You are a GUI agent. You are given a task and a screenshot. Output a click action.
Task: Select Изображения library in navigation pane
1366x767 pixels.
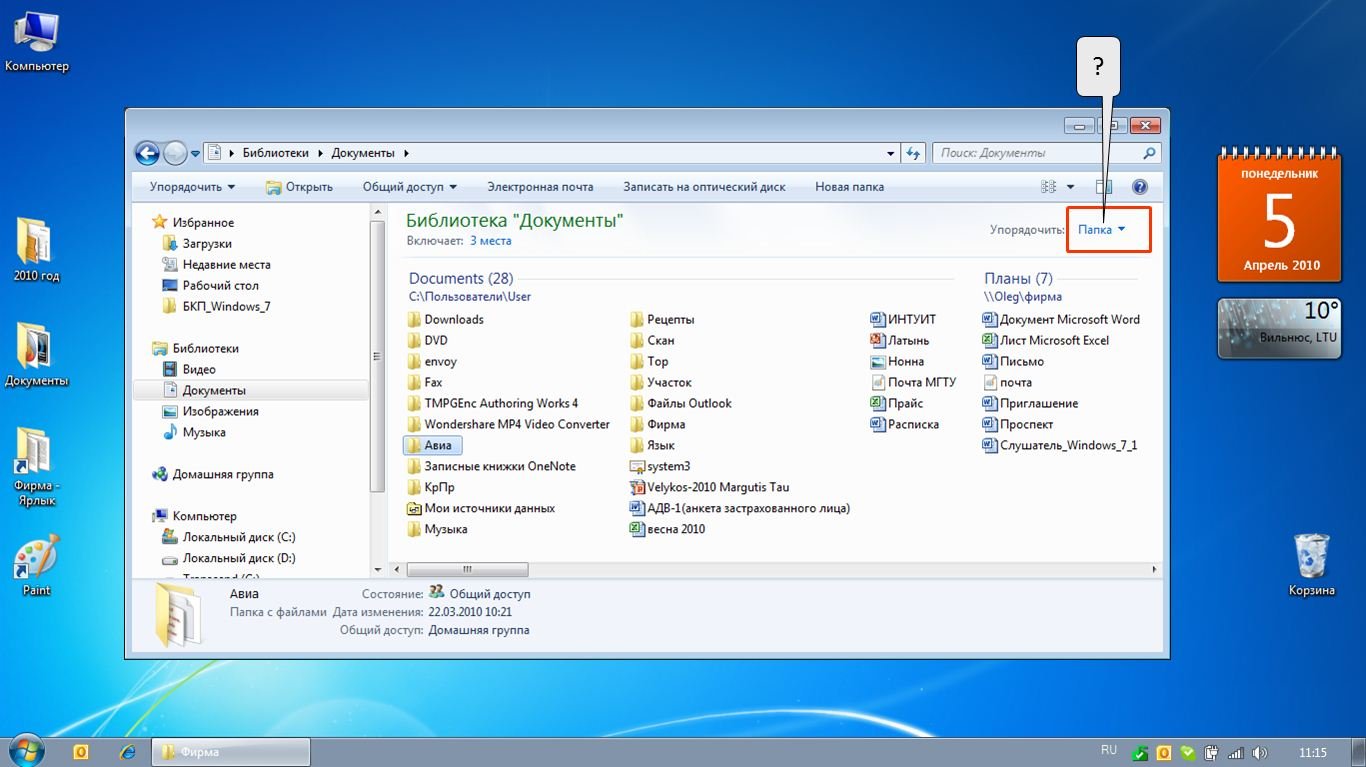(x=220, y=411)
